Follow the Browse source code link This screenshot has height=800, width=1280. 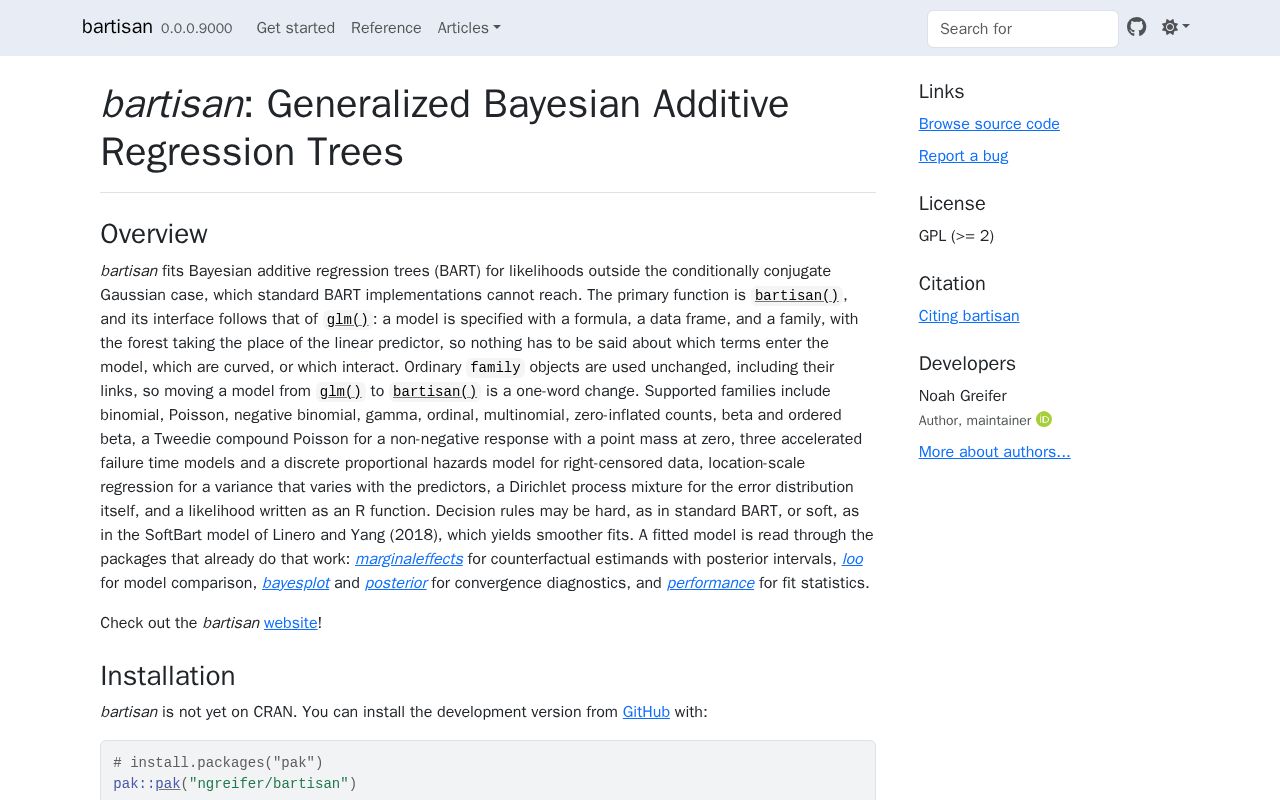[x=989, y=124]
